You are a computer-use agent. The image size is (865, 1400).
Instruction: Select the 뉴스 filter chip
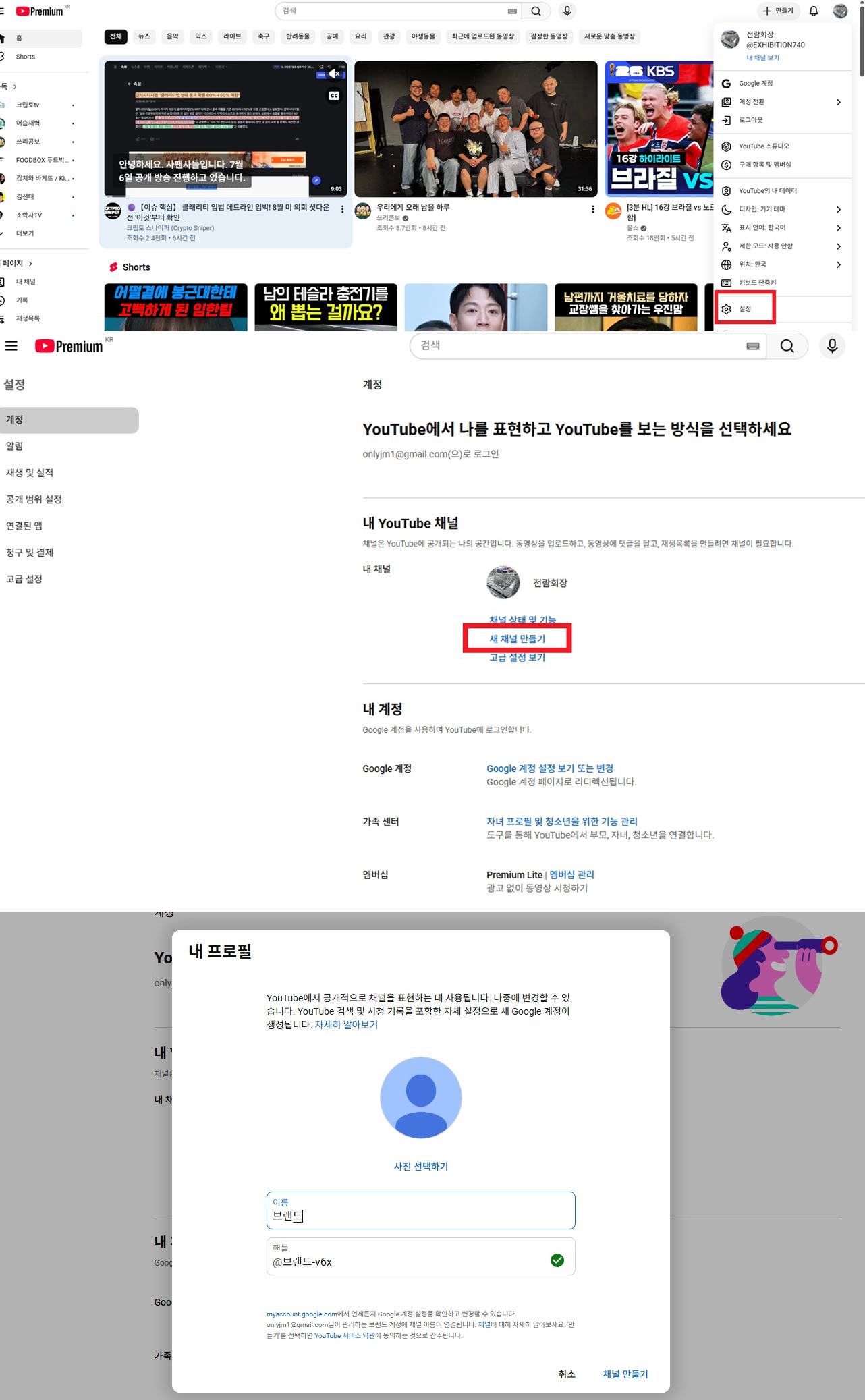tap(144, 36)
